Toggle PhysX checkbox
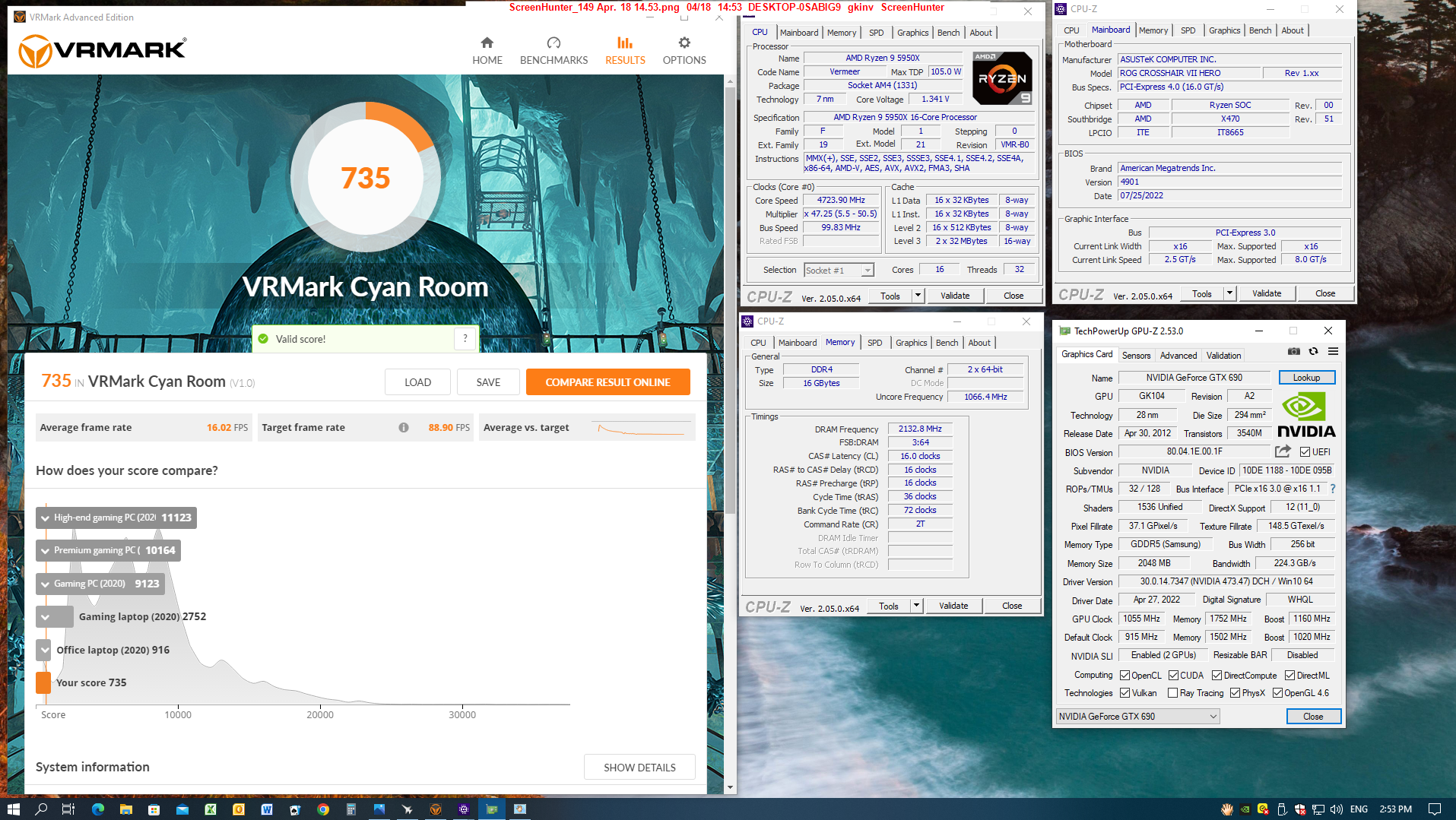The width and height of the screenshot is (1456, 820). tap(1235, 692)
